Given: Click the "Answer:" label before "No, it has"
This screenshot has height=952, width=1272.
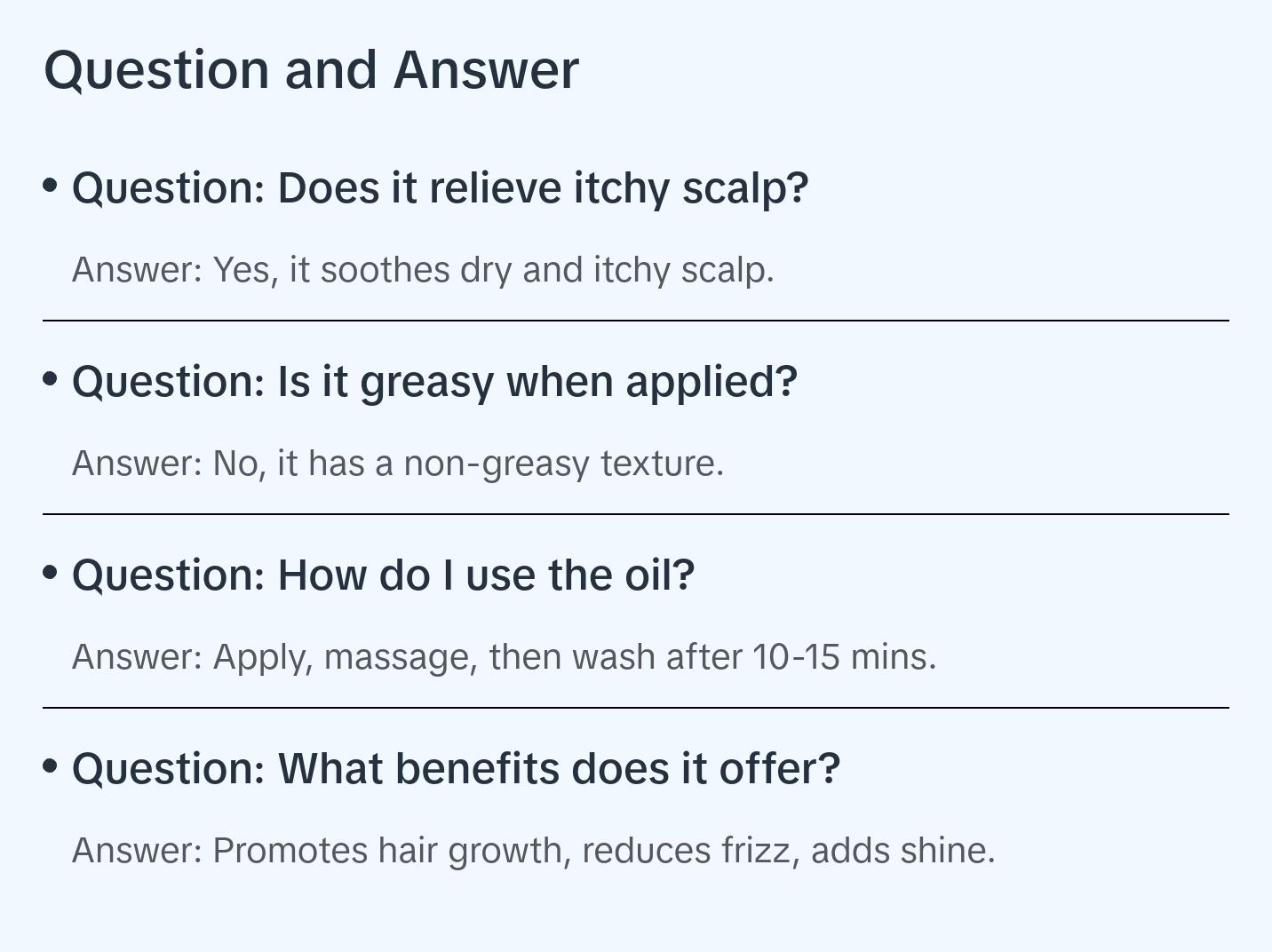Looking at the screenshot, I should (138, 464).
